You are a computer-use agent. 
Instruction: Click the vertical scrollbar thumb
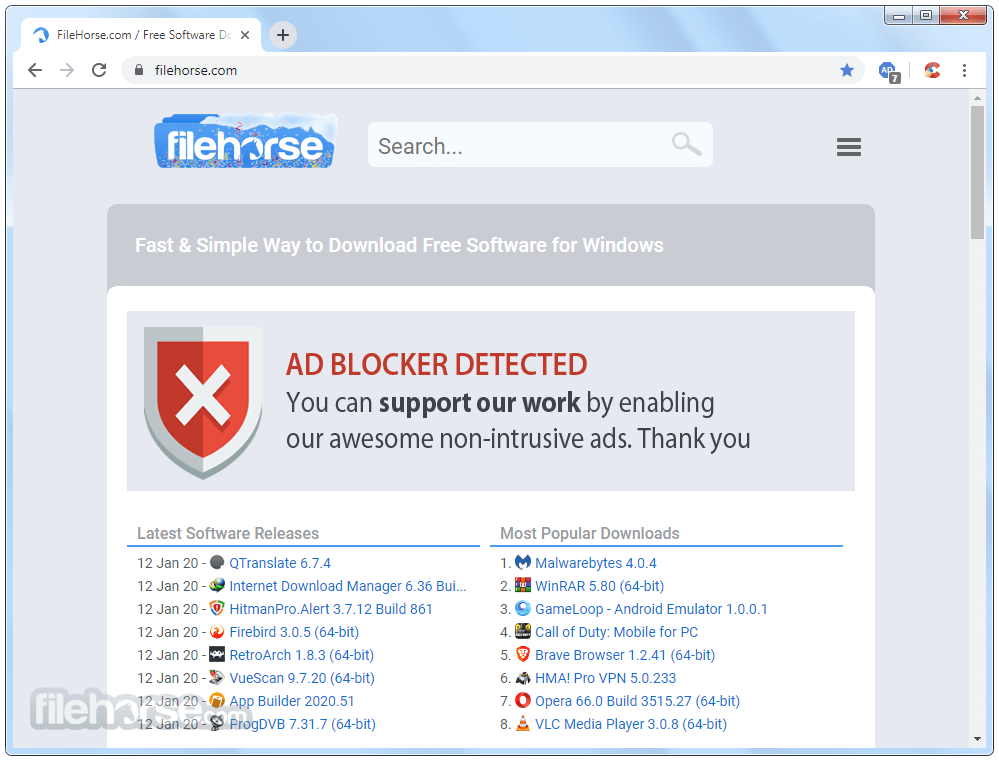point(977,172)
